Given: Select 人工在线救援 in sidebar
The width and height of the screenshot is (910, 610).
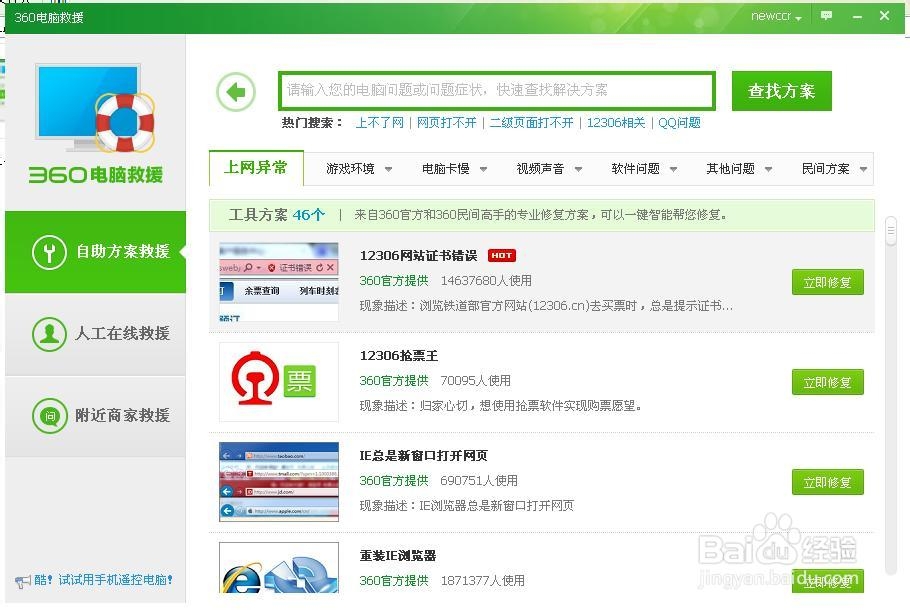Looking at the screenshot, I should point(95,334).
